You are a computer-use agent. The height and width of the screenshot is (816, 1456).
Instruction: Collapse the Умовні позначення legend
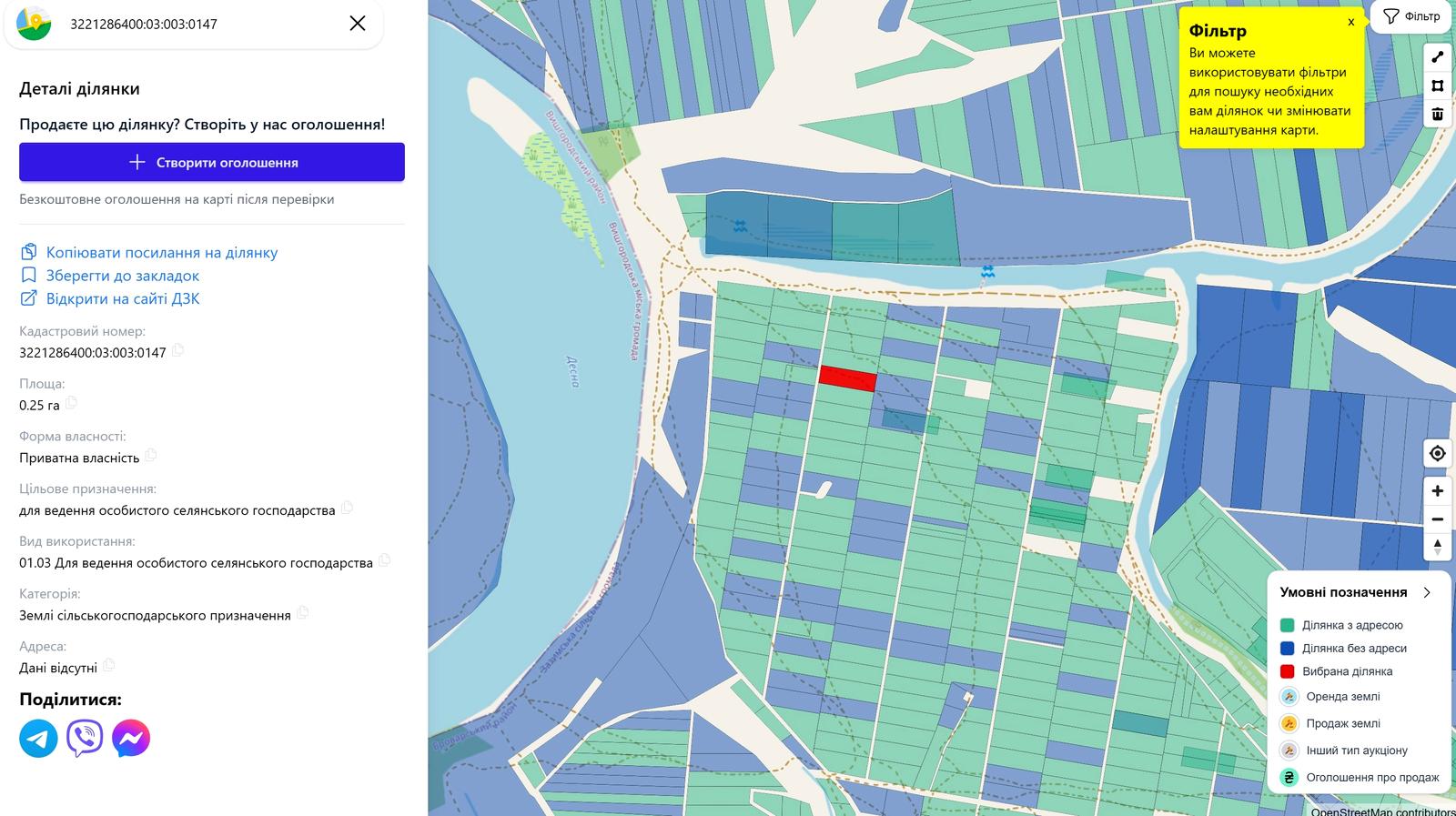click(x=1427, y=592)
